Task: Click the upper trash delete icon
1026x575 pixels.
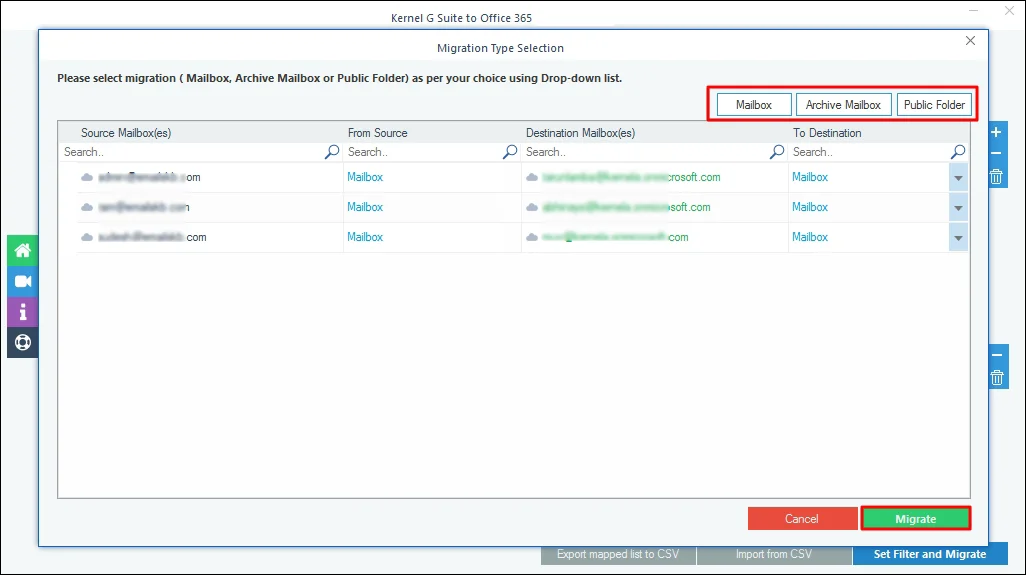Action: tap(996, 177)
